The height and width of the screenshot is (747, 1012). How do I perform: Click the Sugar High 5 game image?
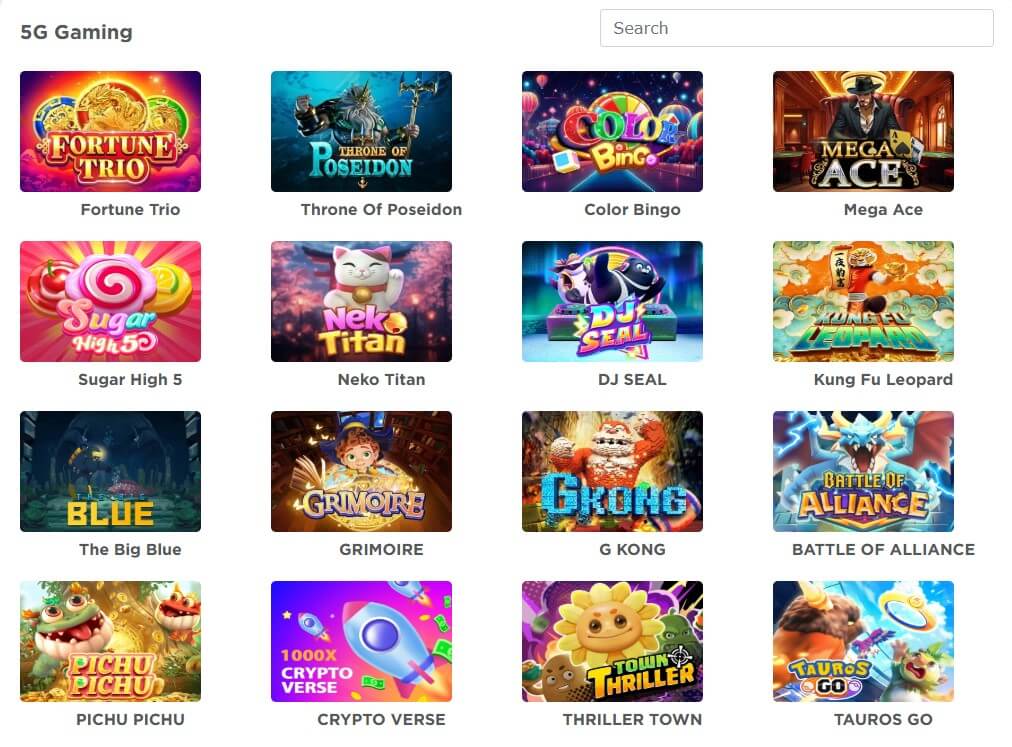pos(110,302)
